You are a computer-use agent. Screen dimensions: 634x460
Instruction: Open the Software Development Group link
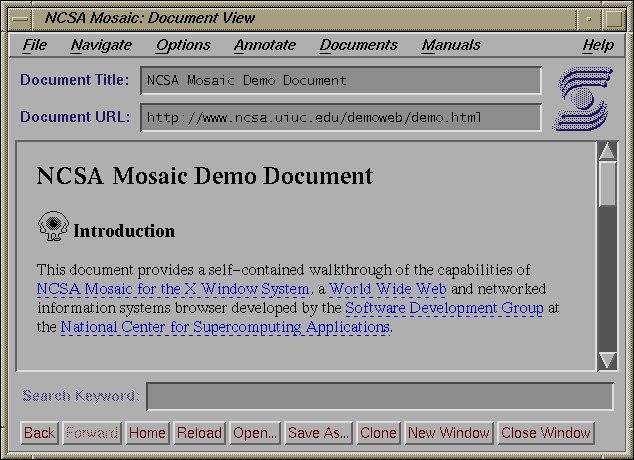(x=444, y=308)
